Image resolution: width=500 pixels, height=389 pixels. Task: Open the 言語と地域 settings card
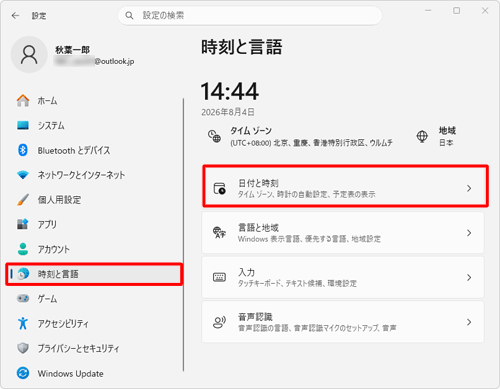pos(343,233)
